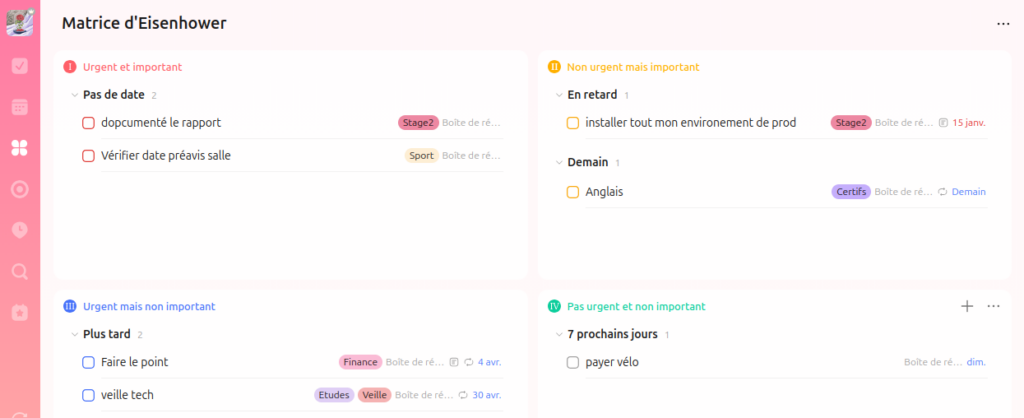Open more options for the Eisenhower Matrix page
The height and width of the screenshot is (418, 1024).
tap(1003, 23)
